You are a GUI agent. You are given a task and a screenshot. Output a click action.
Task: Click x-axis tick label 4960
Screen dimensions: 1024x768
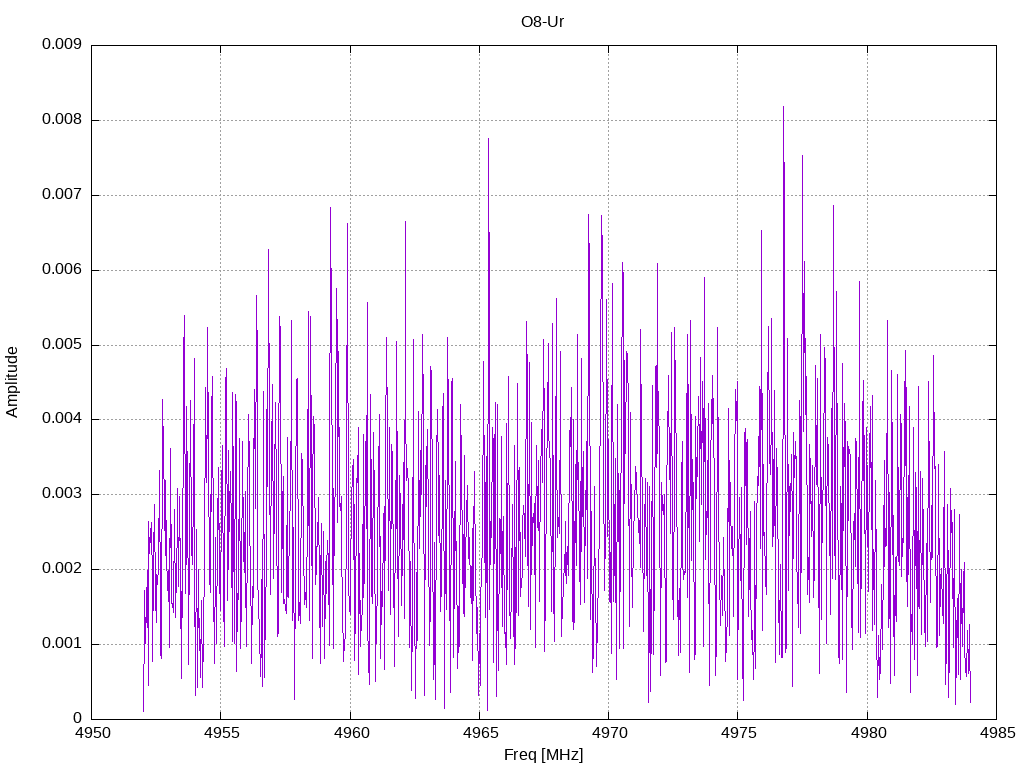coord(351,733)
